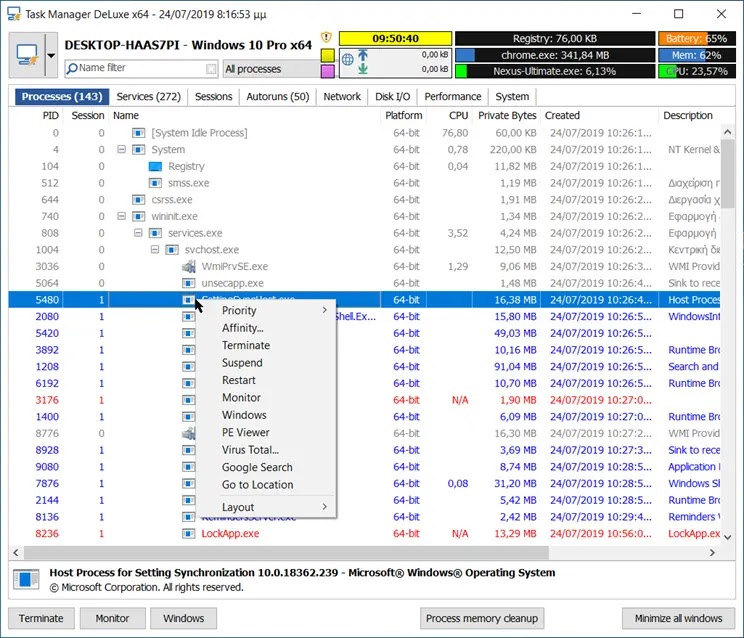Click the yellow color square
The width and height of the screenshot is (744, 638).
click(327, 55)
